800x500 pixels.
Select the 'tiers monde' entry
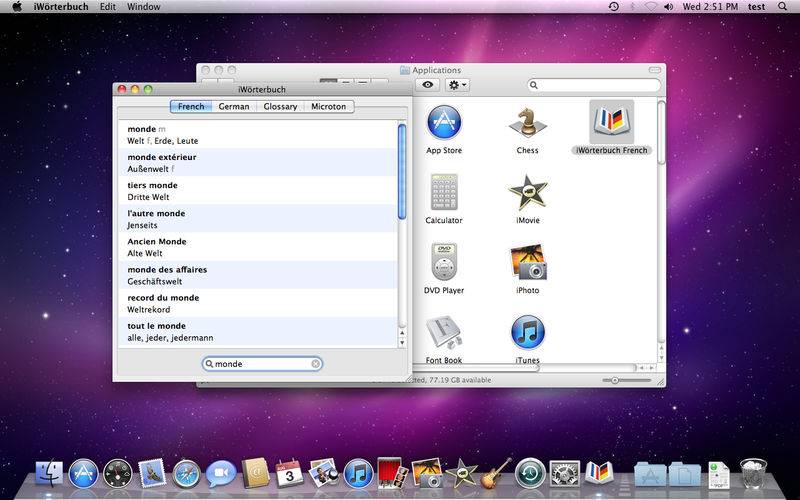pyautogui.click(x=257, y=191)
